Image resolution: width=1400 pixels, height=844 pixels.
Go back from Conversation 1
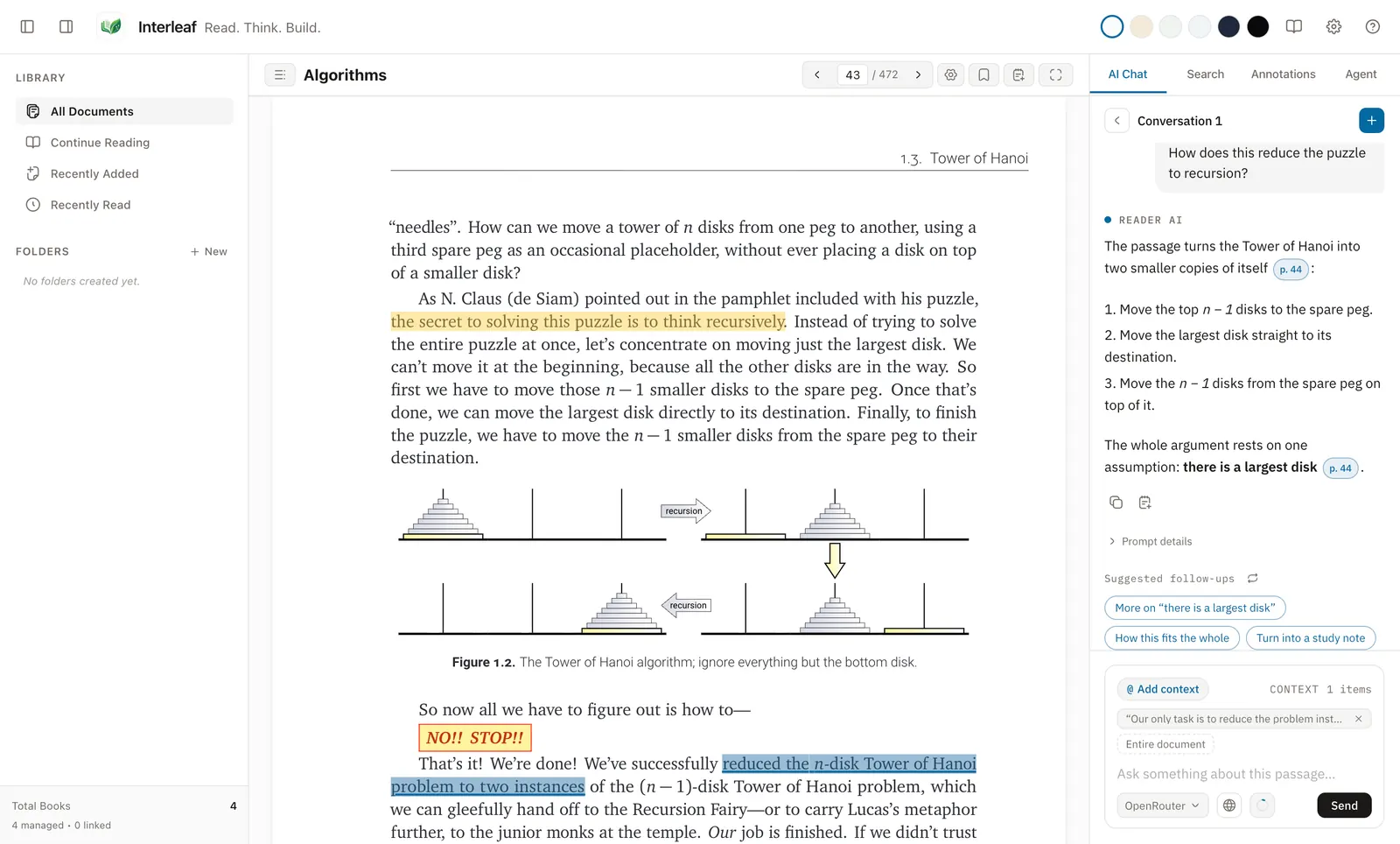click(x=1116, y=121)
